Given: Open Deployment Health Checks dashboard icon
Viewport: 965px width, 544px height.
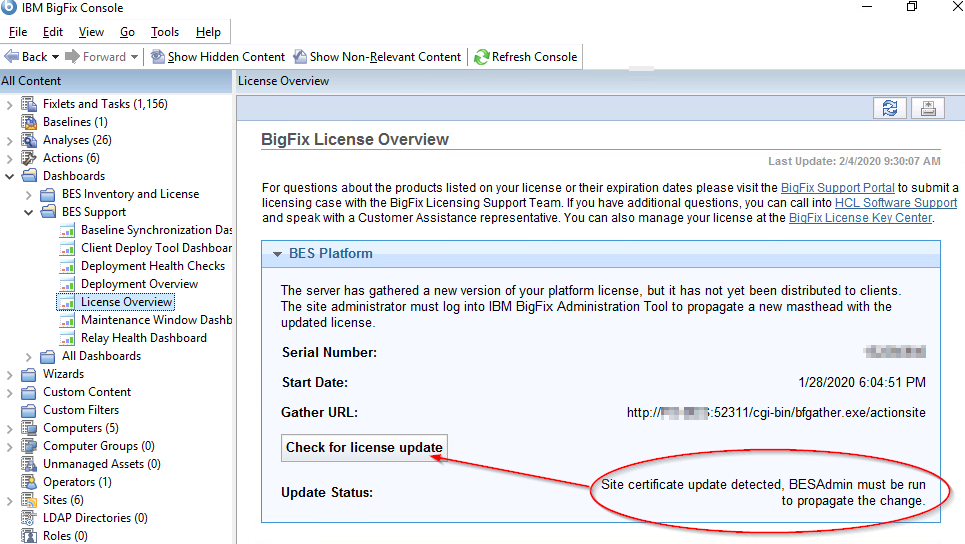Looking at the screenshot, I should point(67,266).
